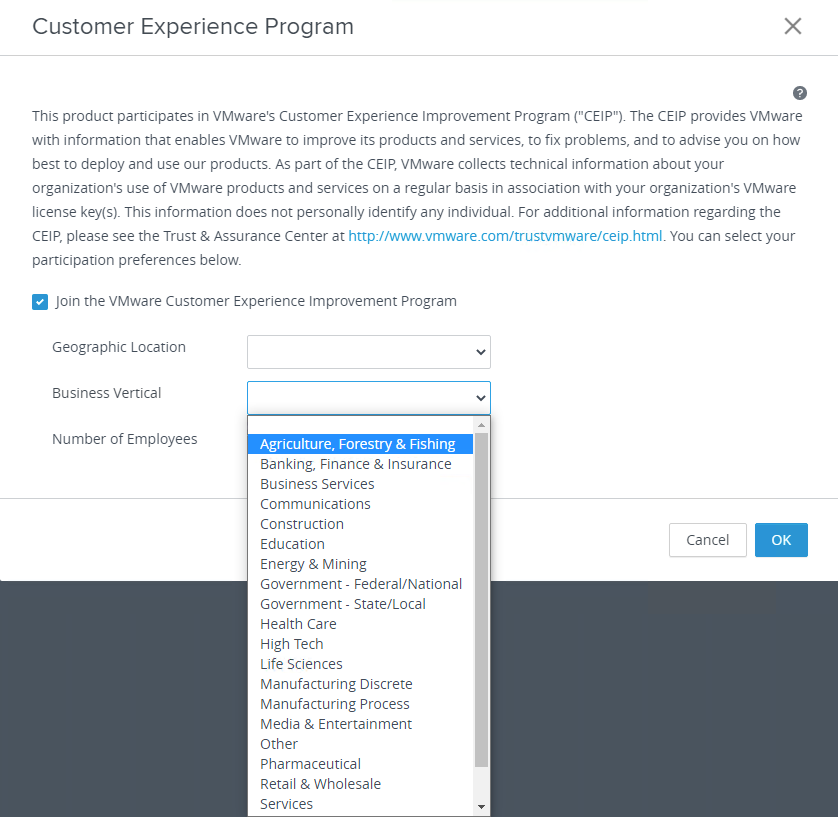Click the dropdown list scrollbar thumb
838x817 pixels.
(x=482, y=600)
